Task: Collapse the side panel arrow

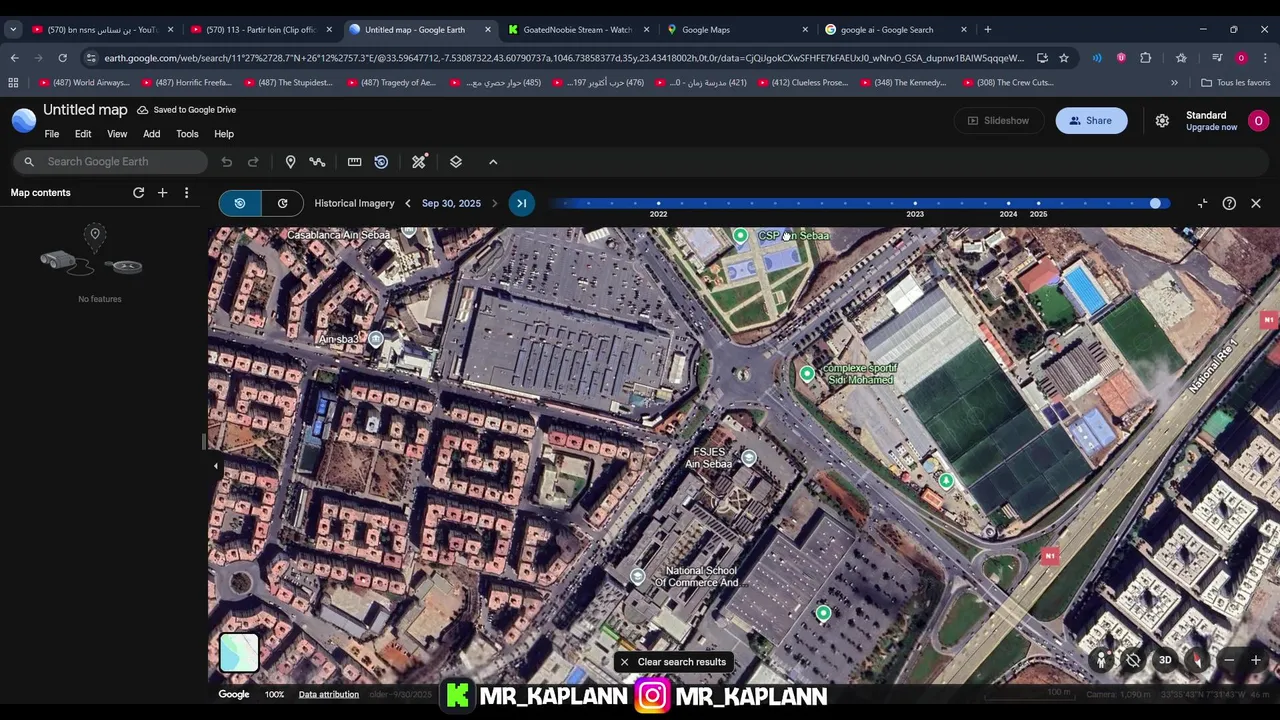Action: coord(215,465)
